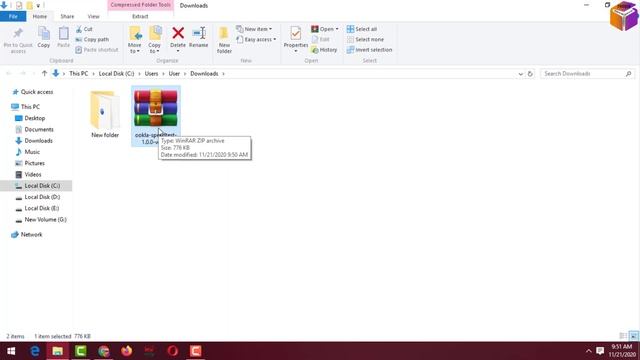This screenshot has height=360, width=640.
Task: Click File Explorer on the taskbar
Action: click(x=58, y=351)
